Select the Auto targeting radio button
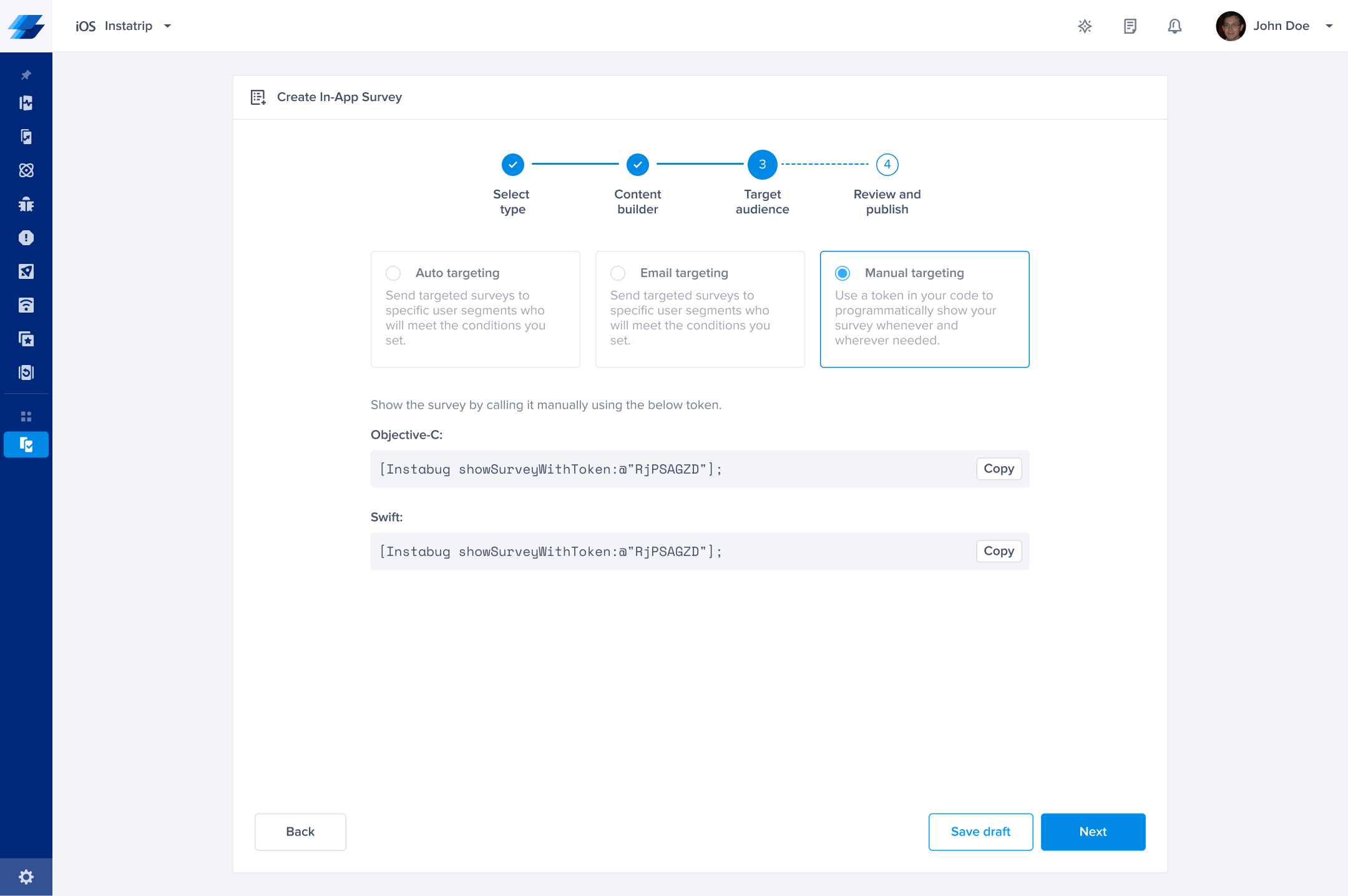This screenshot has width=1348, height=896. coord(393,273)
